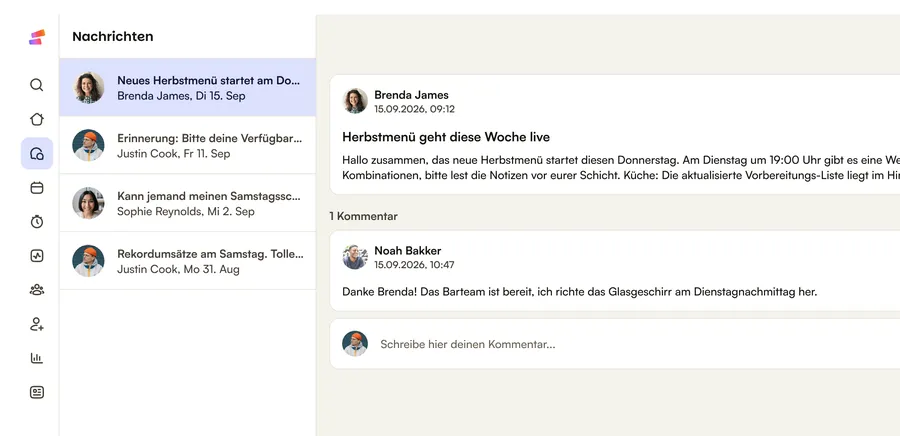The height and width of the screenshot is (436, 900).
Task: Click post body starting 'Hallo zusammen'
Action: (621, 168)
